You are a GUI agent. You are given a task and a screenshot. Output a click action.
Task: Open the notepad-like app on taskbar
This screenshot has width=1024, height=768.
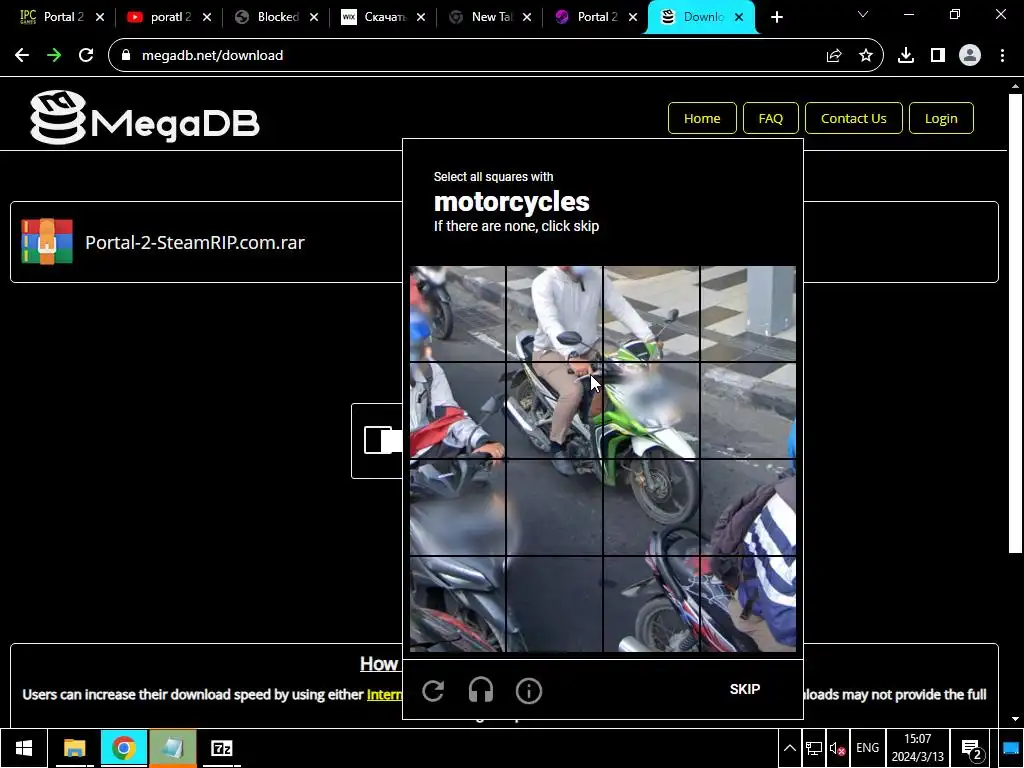point(172,748)
